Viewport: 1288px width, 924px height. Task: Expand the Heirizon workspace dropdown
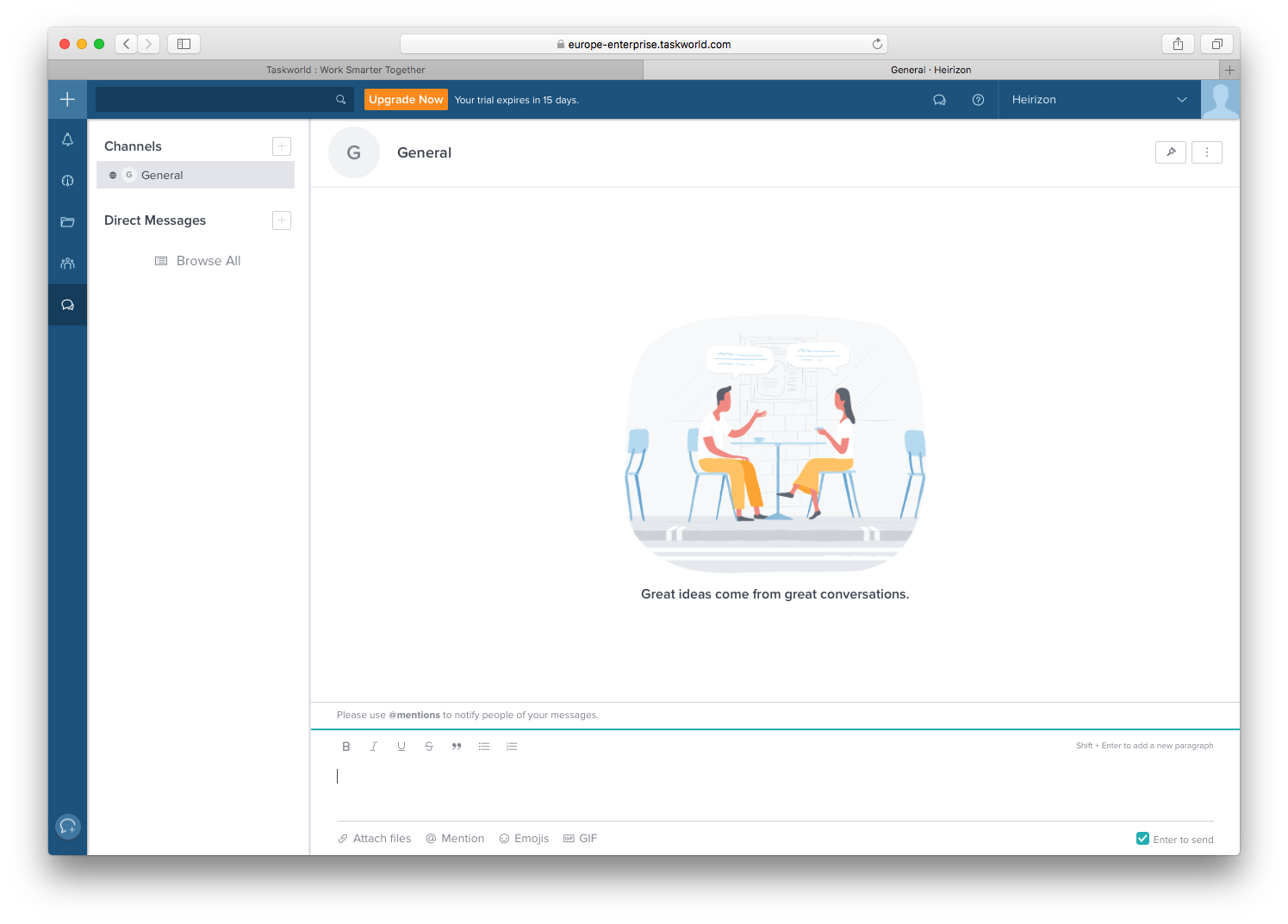tap(1099, 100)
